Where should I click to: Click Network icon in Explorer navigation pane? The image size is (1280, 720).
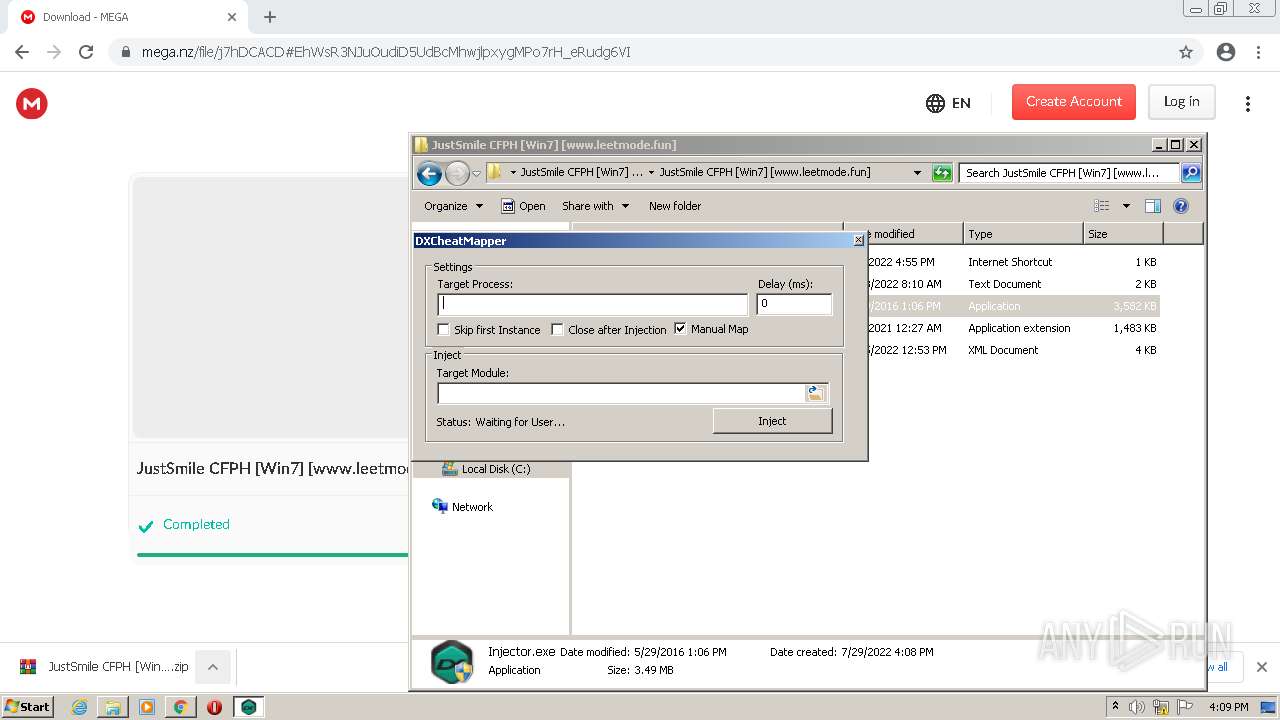tap(440, 506)
